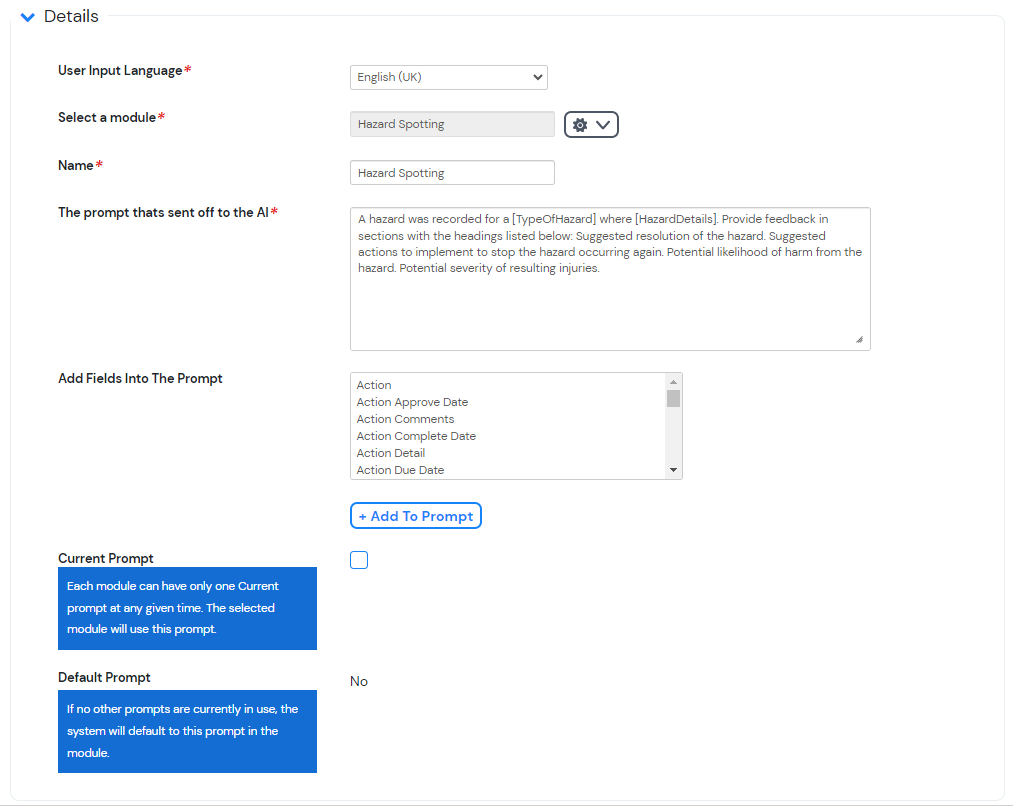
Task: Open the settings dropdown arrow next to the gear
Action: pyautogui.click(x=601, y=124)
